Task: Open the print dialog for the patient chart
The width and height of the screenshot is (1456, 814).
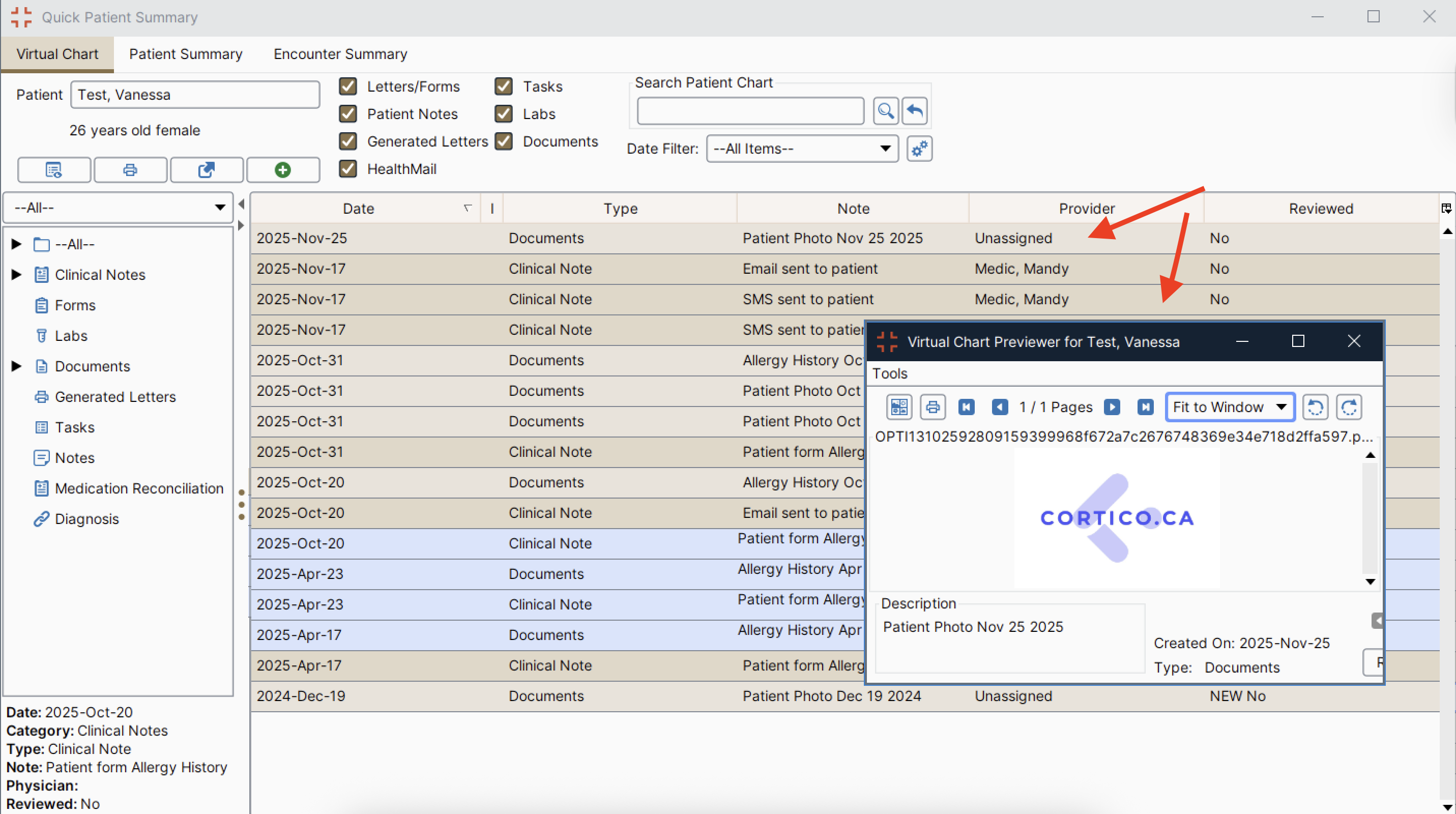Action: tap(130, 169)
